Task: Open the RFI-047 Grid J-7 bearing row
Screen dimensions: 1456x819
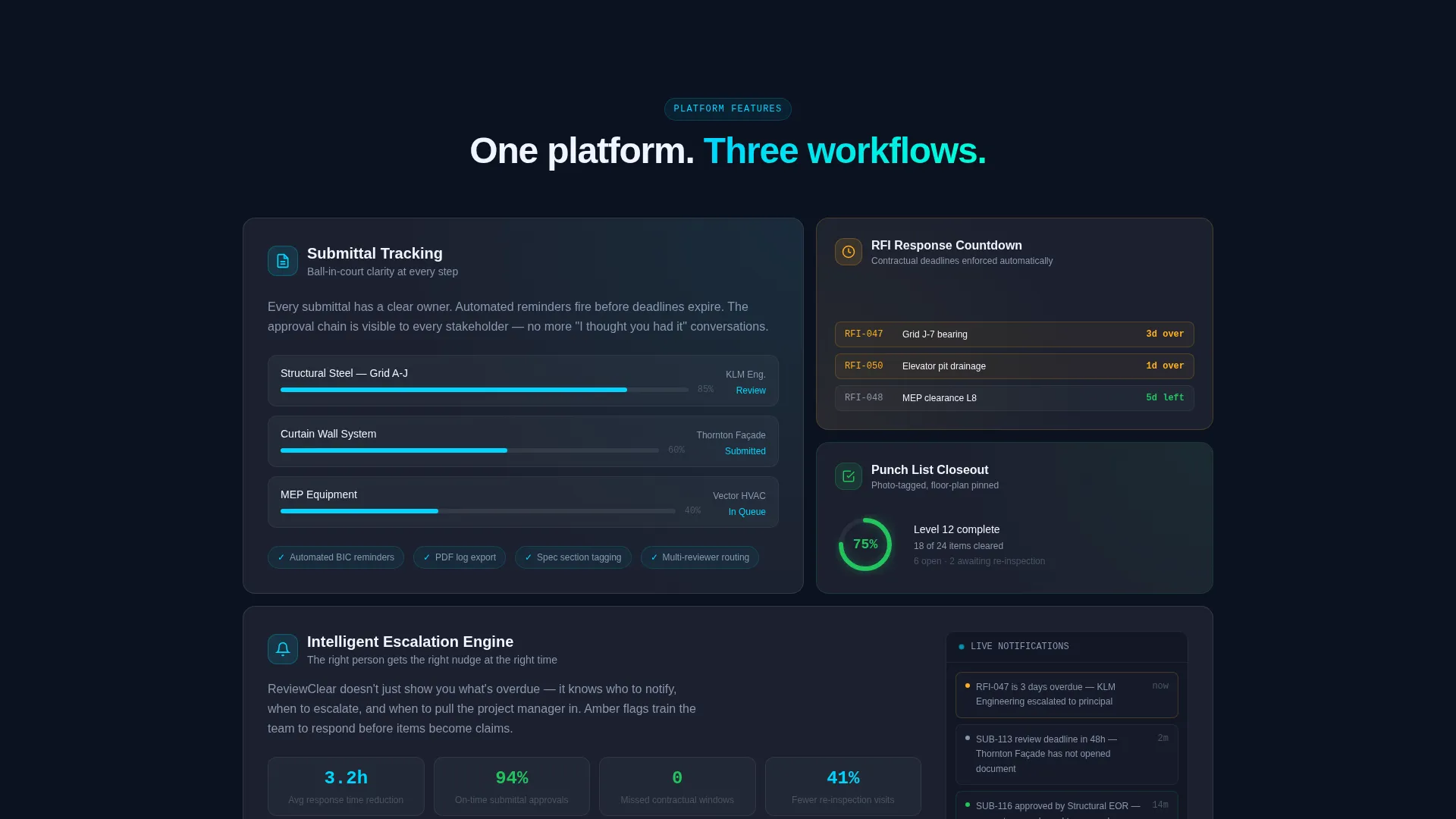Action: (x=1015, y=334)
